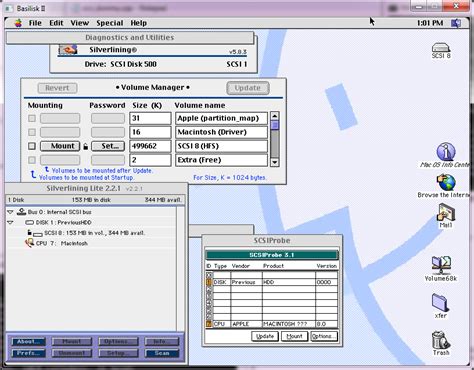Select the xfer folder icon
474x370 pixels.
tap(441, 306)
